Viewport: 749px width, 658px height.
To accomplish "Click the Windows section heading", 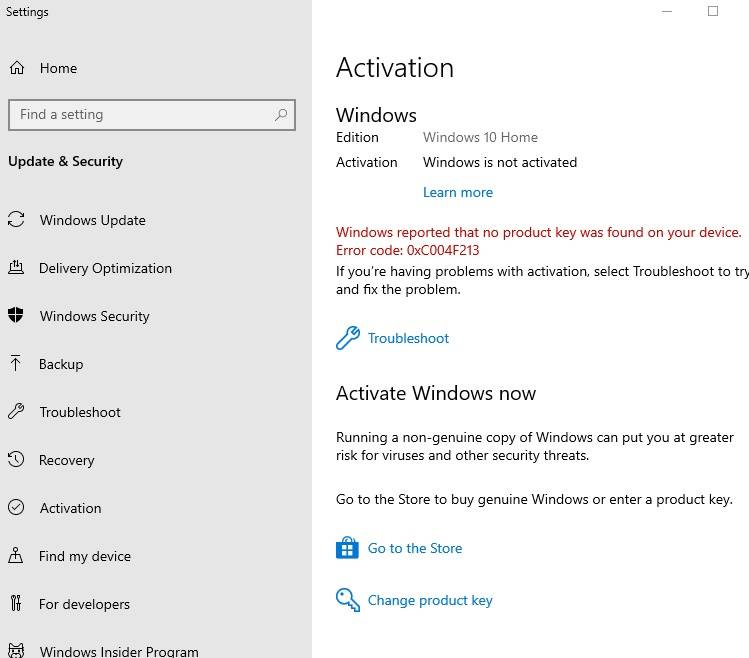I will coord(376,115).
